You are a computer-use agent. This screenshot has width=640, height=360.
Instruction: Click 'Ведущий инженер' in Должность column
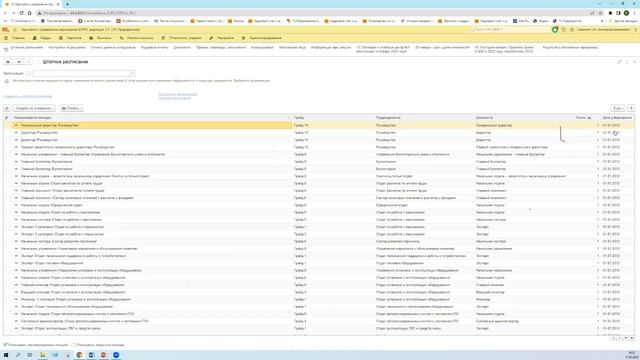pos(490,292)
